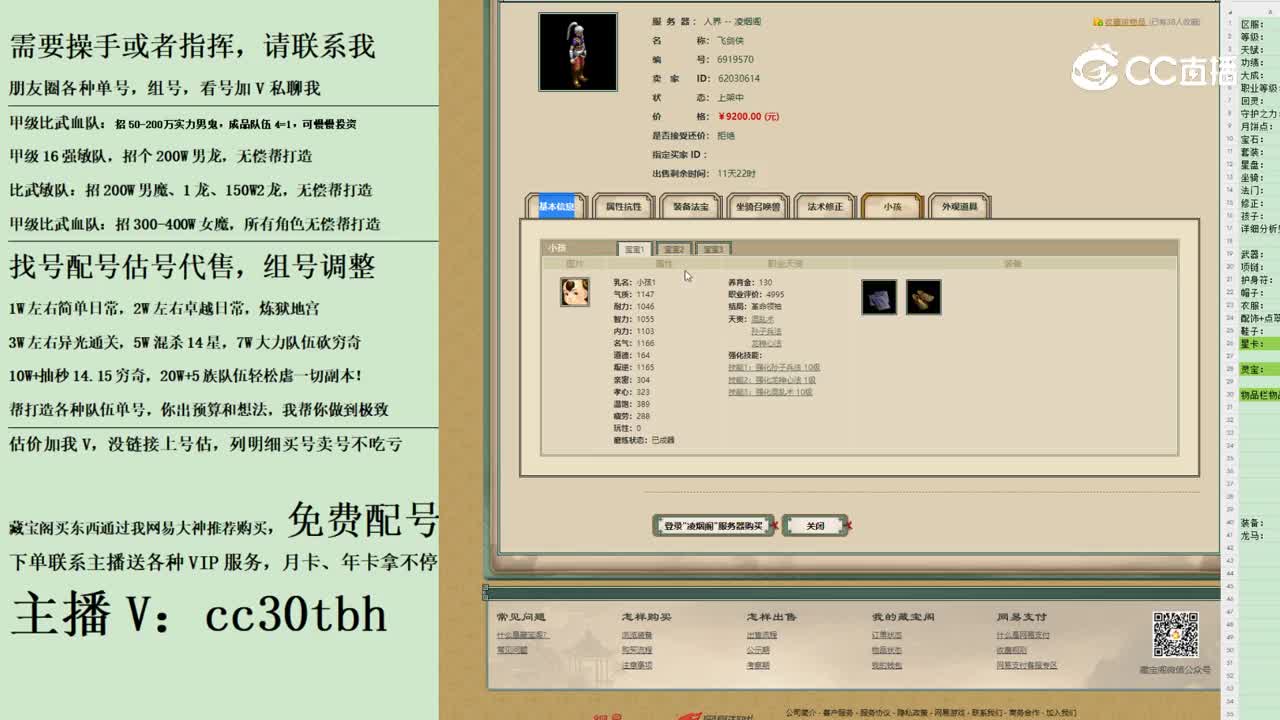
Task: Click the item number 6919570
Action: click(736, 60)
